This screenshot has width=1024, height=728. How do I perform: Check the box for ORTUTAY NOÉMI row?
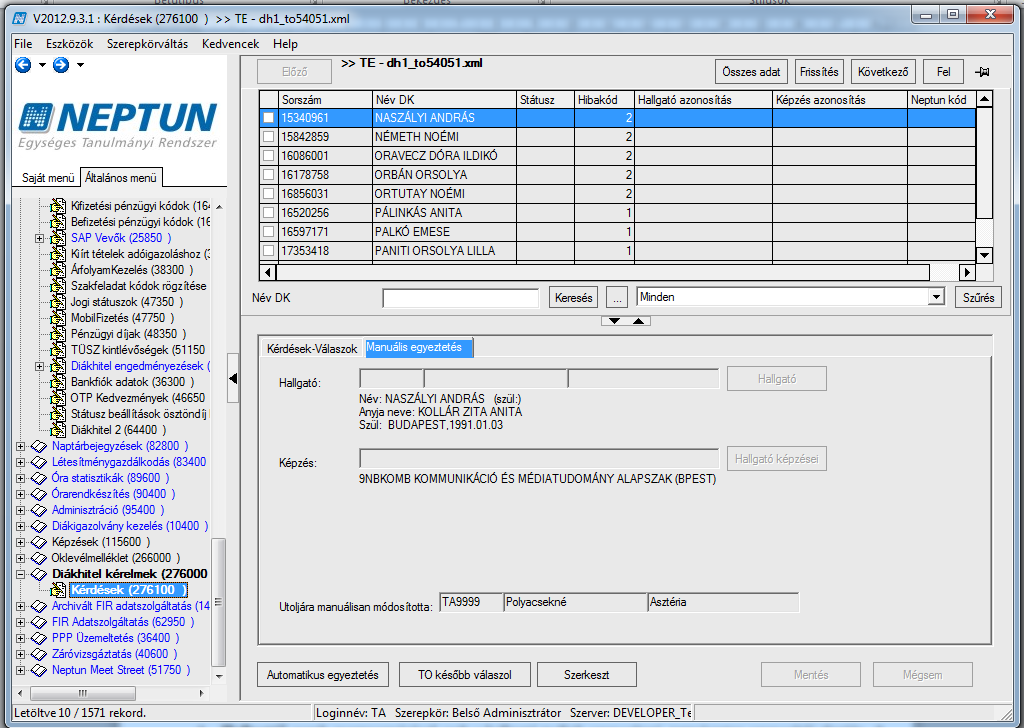[268, 194]
